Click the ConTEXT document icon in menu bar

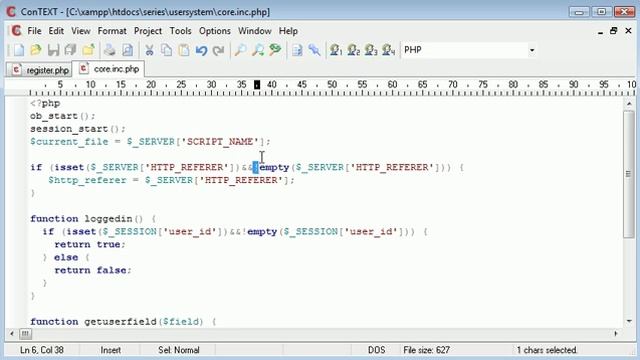click(x=16, y=31)
